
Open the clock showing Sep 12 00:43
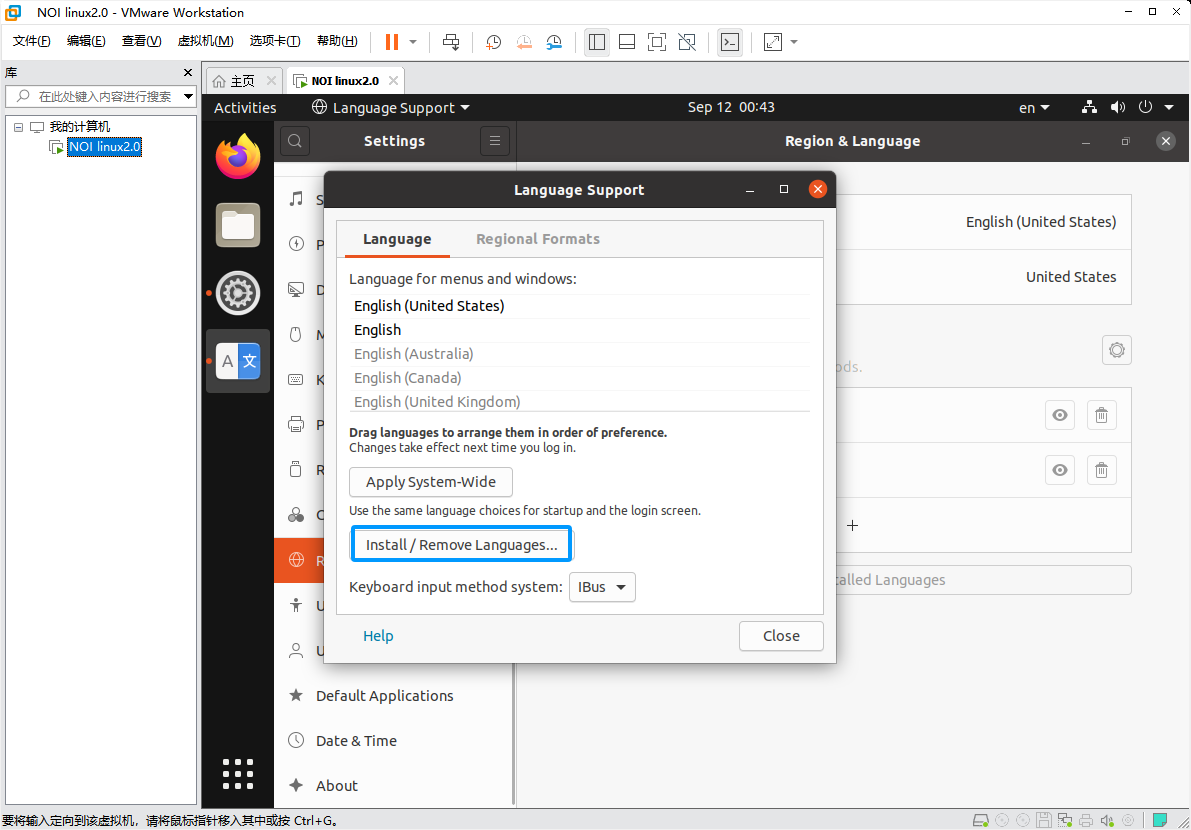coord(731,107)
